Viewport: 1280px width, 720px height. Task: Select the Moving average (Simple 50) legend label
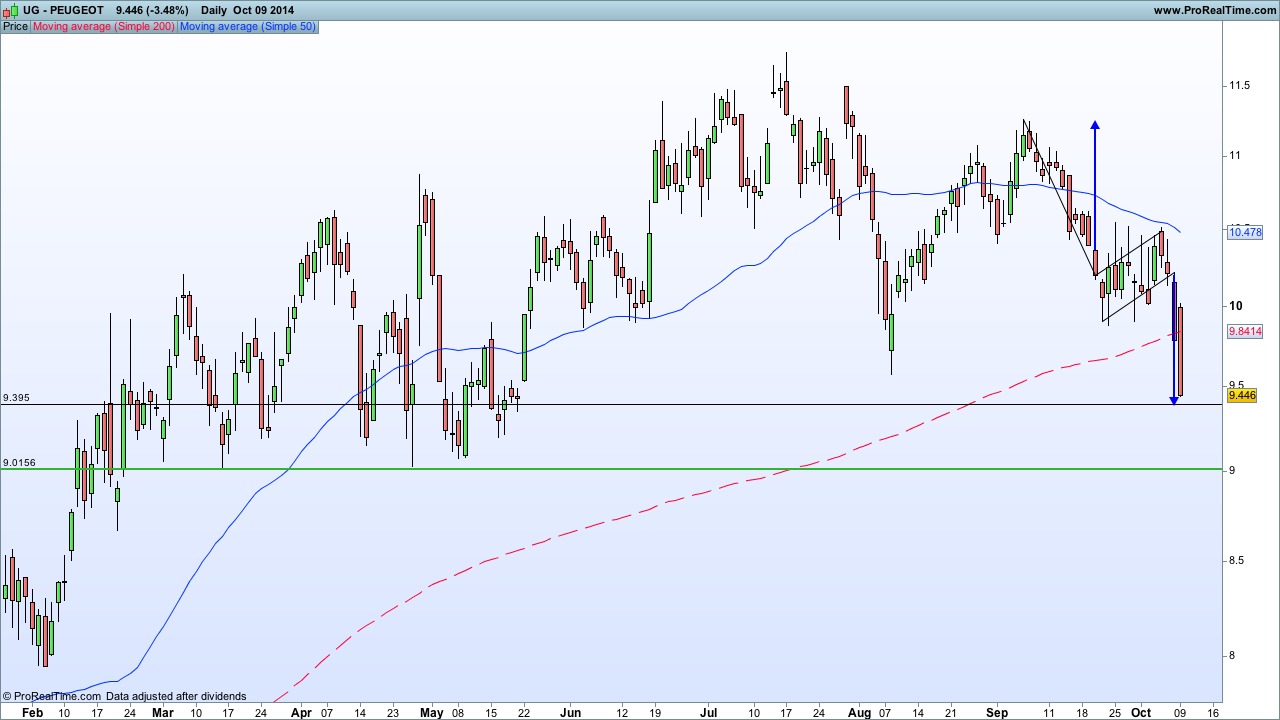[247, 26]
